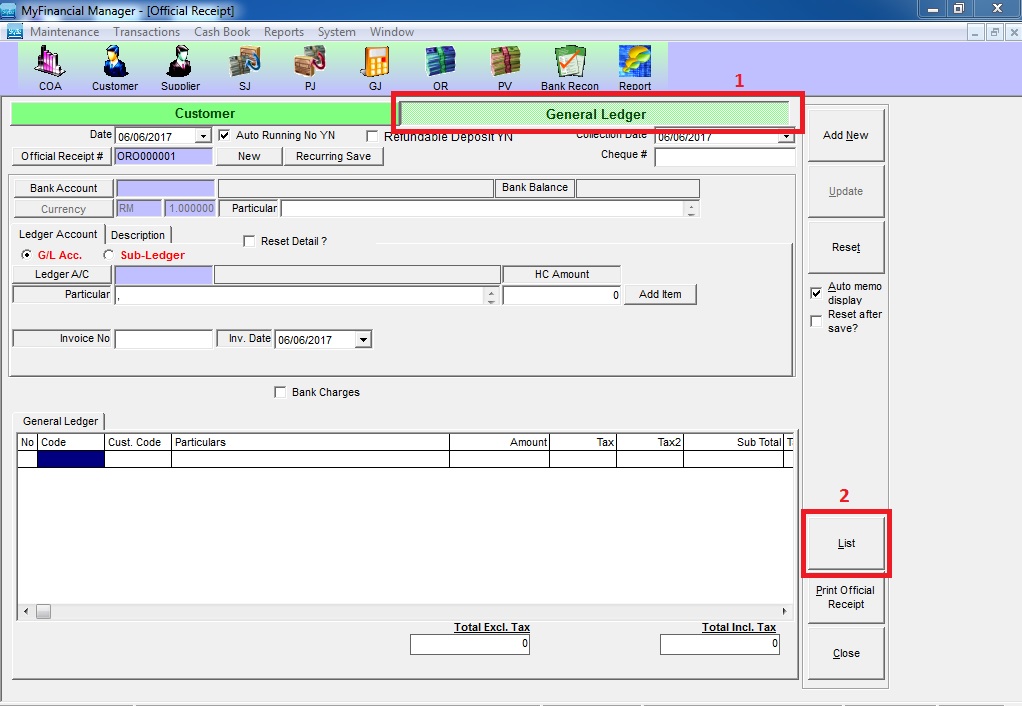Enable the Bank Charges checkbox
Image resolution: width=1022 pixels, height=706 pixels.
(280, 393)
